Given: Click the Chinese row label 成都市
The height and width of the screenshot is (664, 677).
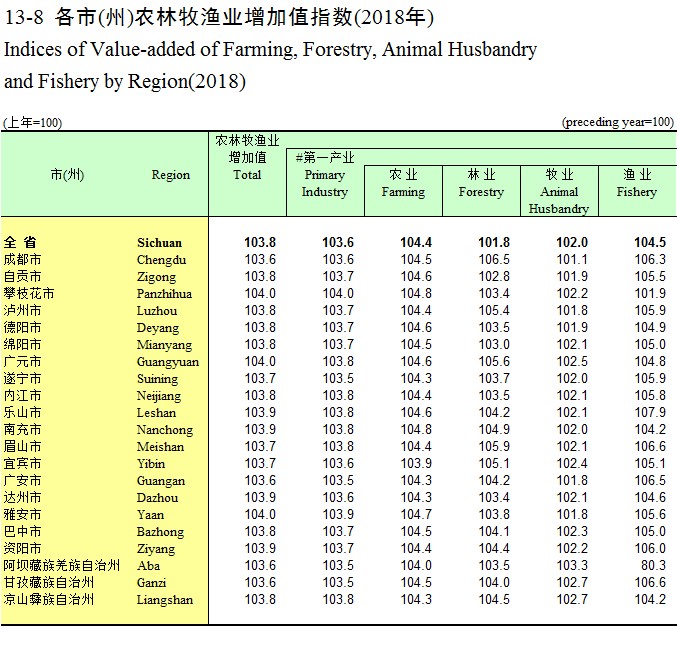Looking at the screenshot, I should [22, 259].
